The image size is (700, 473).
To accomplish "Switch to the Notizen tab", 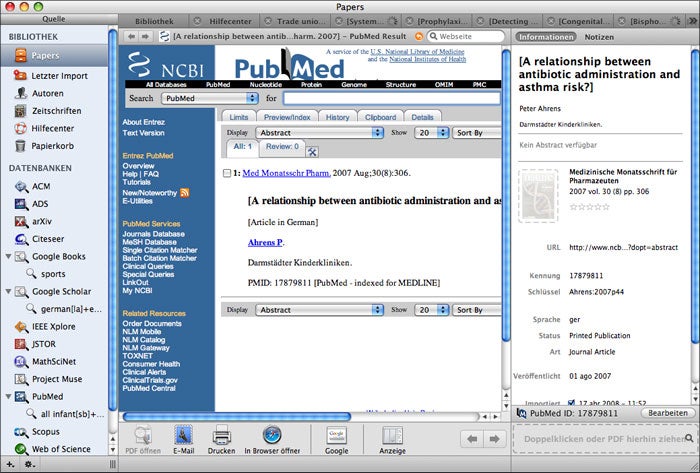I will pyautogui.click(x=599, y=37).
